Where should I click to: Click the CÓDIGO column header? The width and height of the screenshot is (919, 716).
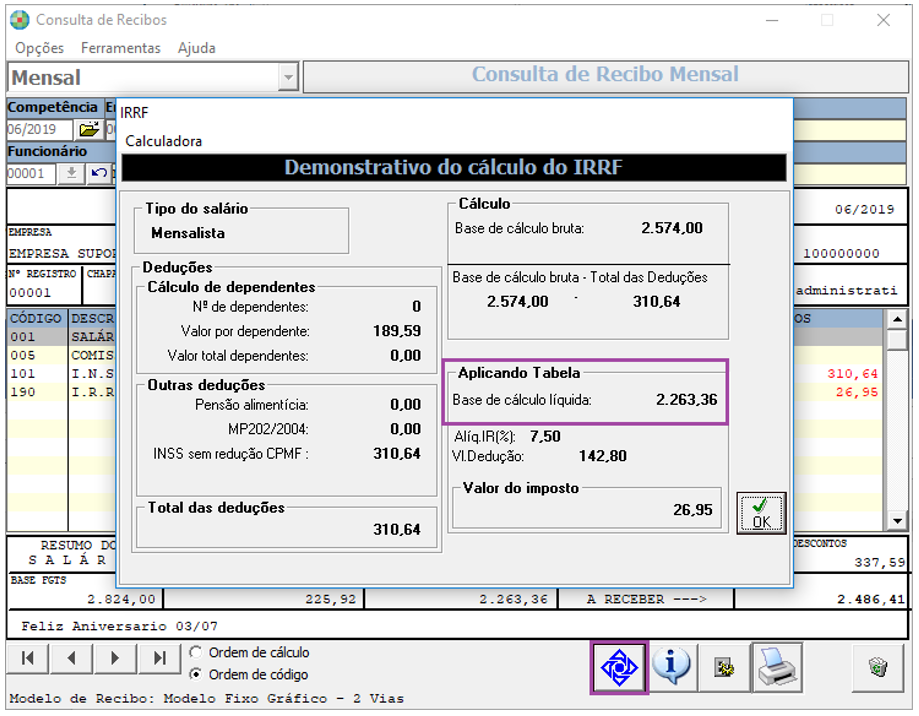(37, 318)
